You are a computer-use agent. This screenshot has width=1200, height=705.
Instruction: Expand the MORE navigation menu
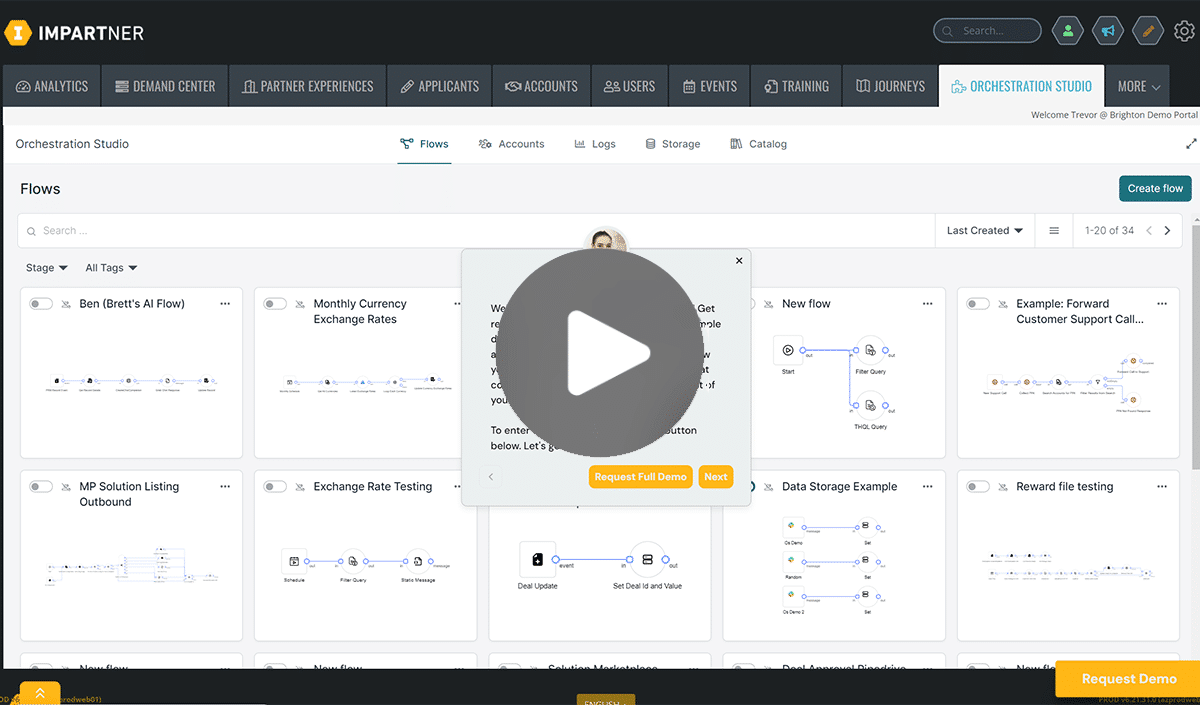[x=1139, y=87]
